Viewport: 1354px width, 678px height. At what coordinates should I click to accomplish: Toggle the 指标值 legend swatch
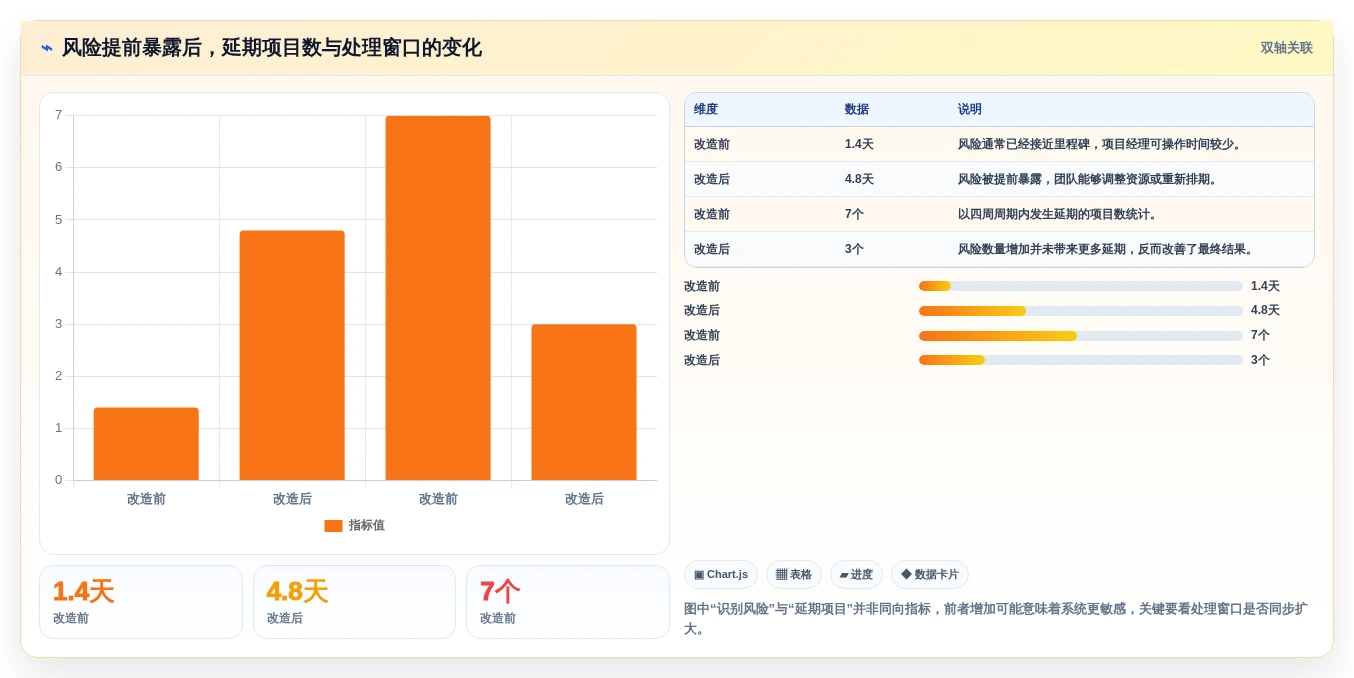click(x=333, y=526)
